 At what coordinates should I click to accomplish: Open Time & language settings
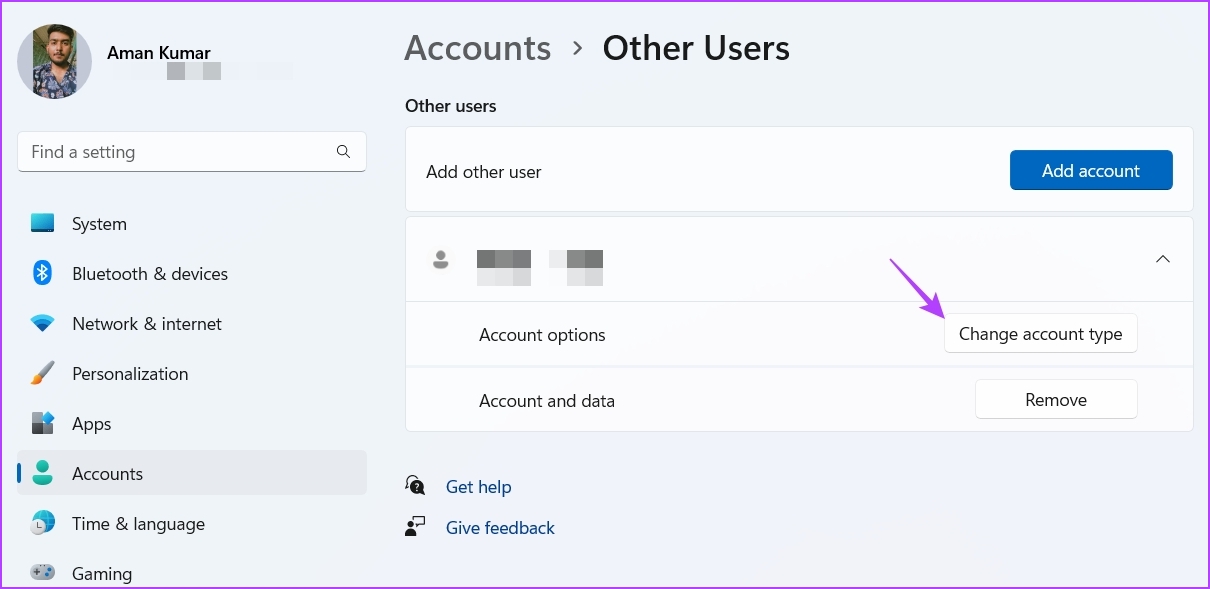(x=138, y=523)
